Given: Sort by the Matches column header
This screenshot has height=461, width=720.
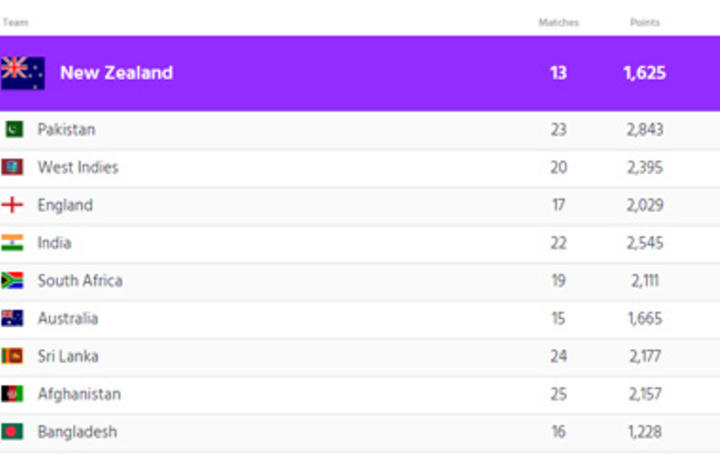Looking at the screenshot, I should 558,22.
